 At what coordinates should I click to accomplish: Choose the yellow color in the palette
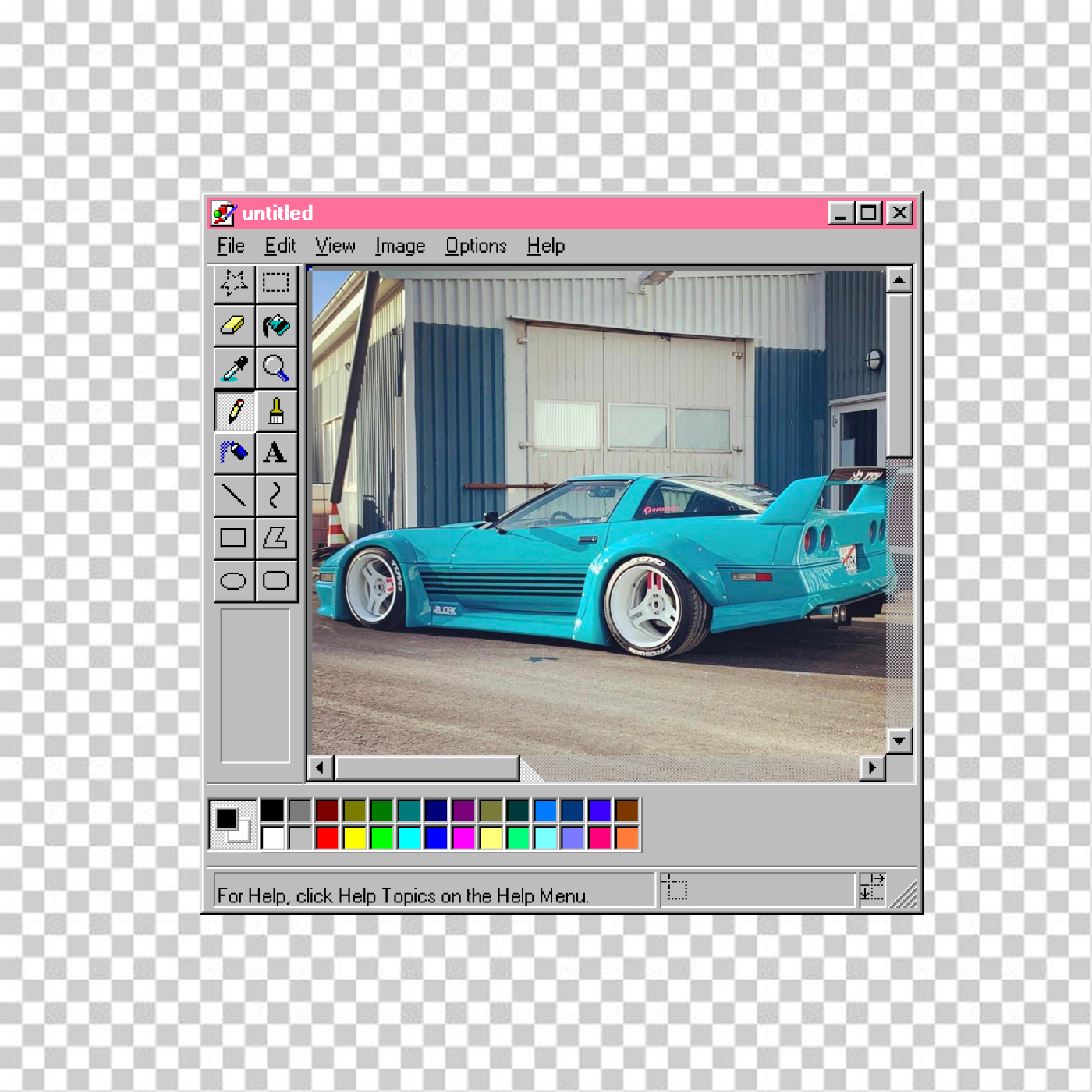coord(354,838)
